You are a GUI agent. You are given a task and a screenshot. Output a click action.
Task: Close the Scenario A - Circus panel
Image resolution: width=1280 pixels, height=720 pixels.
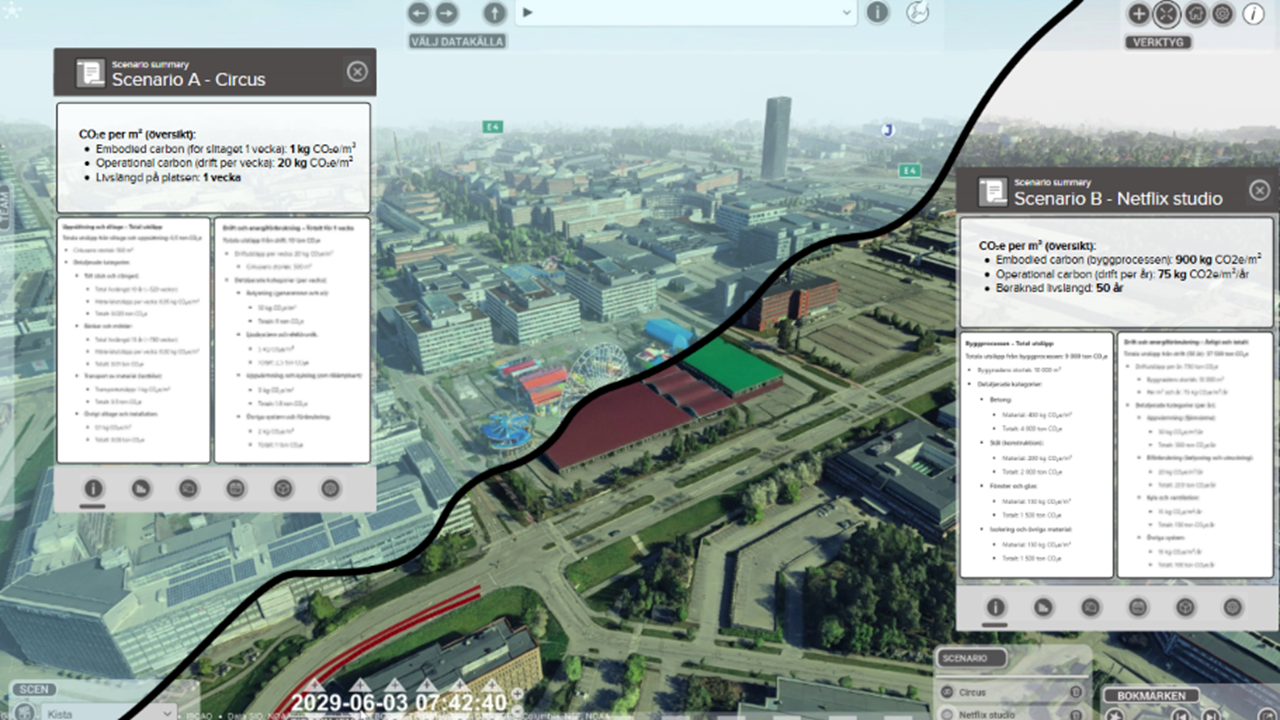(357, 72)
